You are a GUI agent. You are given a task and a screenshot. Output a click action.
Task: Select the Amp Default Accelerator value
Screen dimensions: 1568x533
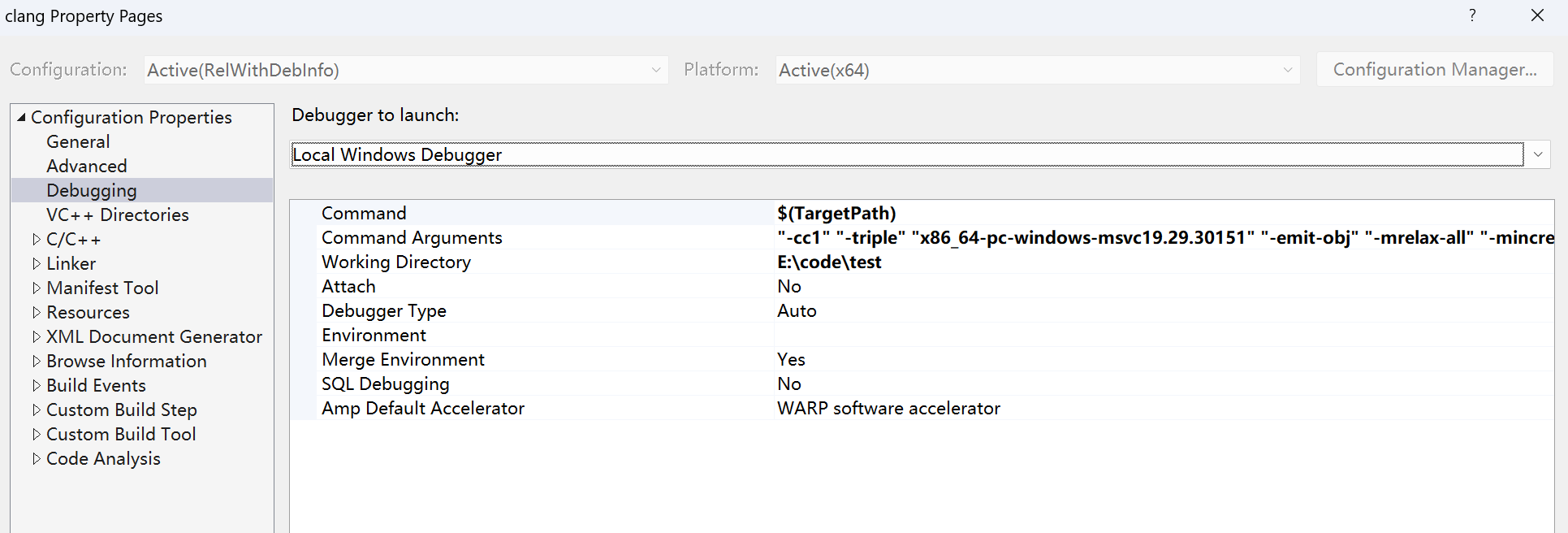pyautogui.click(x=888, y=409)
